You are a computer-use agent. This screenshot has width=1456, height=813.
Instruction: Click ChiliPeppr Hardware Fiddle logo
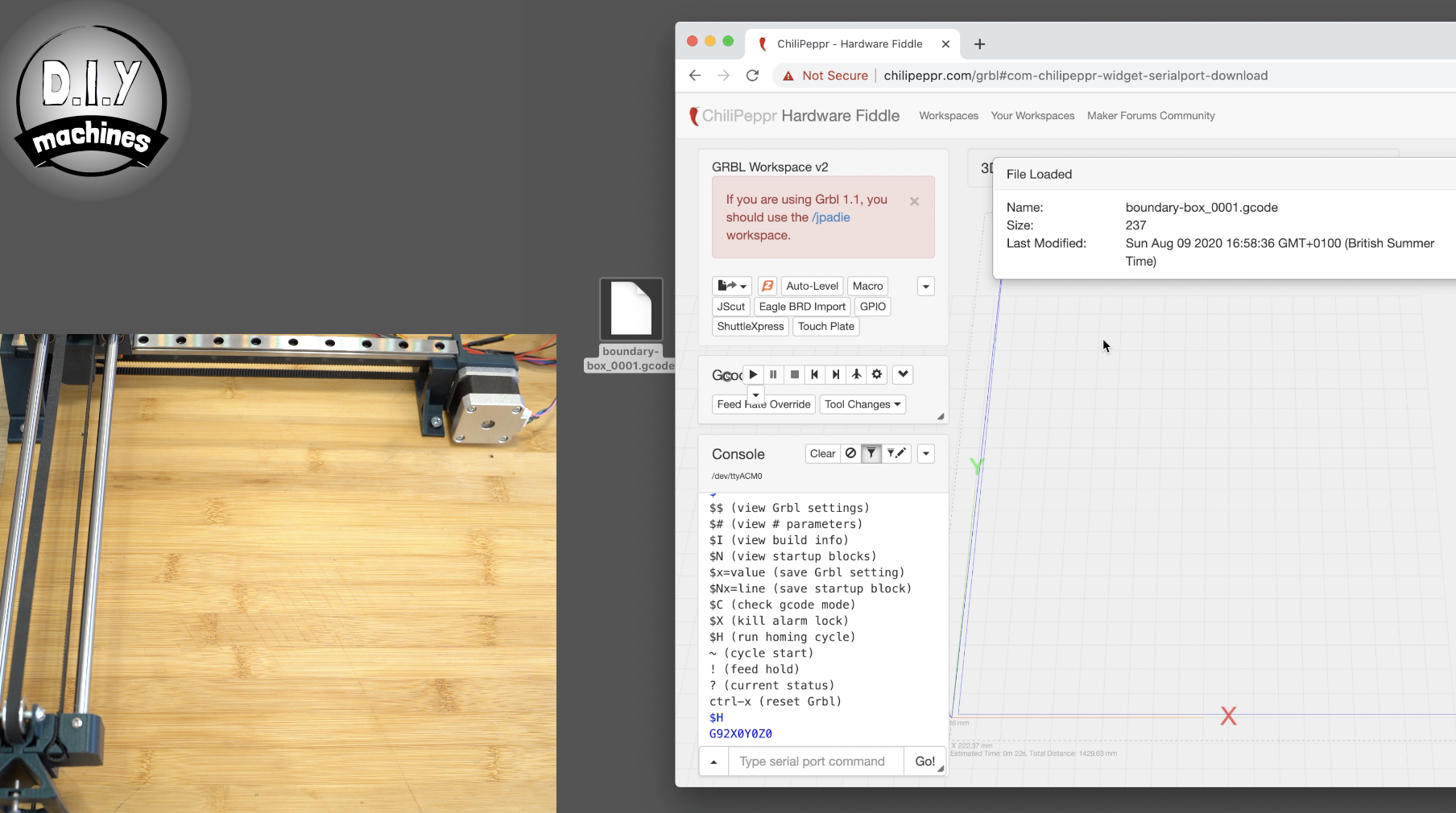coord(795,116)
